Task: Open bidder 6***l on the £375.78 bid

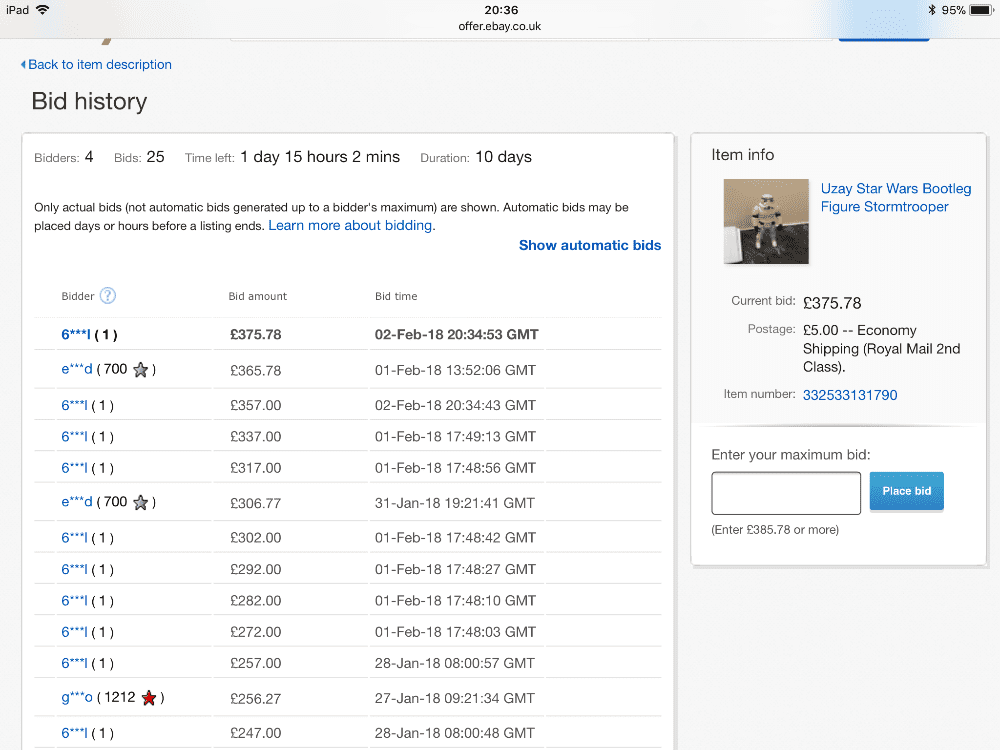Action: click(x=75, y=335)
